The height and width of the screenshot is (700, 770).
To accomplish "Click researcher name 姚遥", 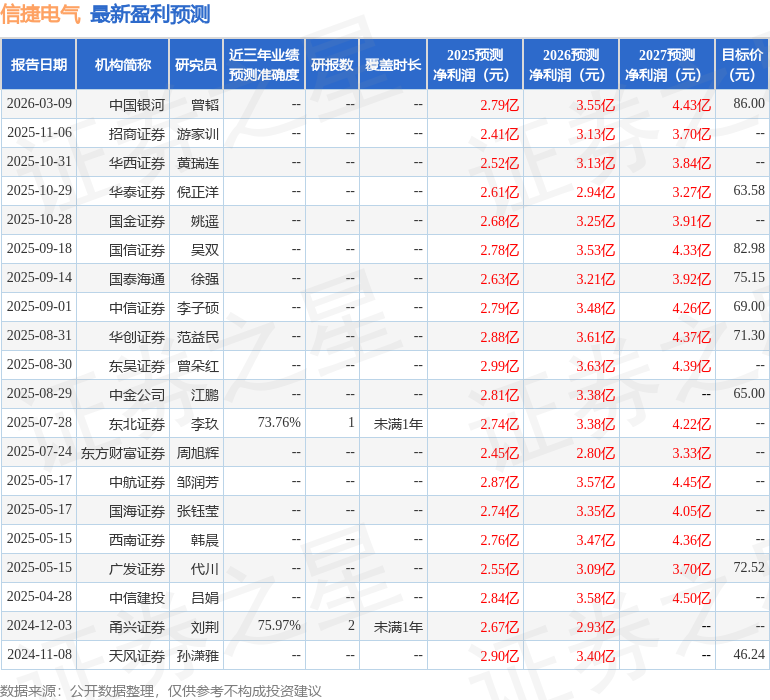I will click(205, 221).
